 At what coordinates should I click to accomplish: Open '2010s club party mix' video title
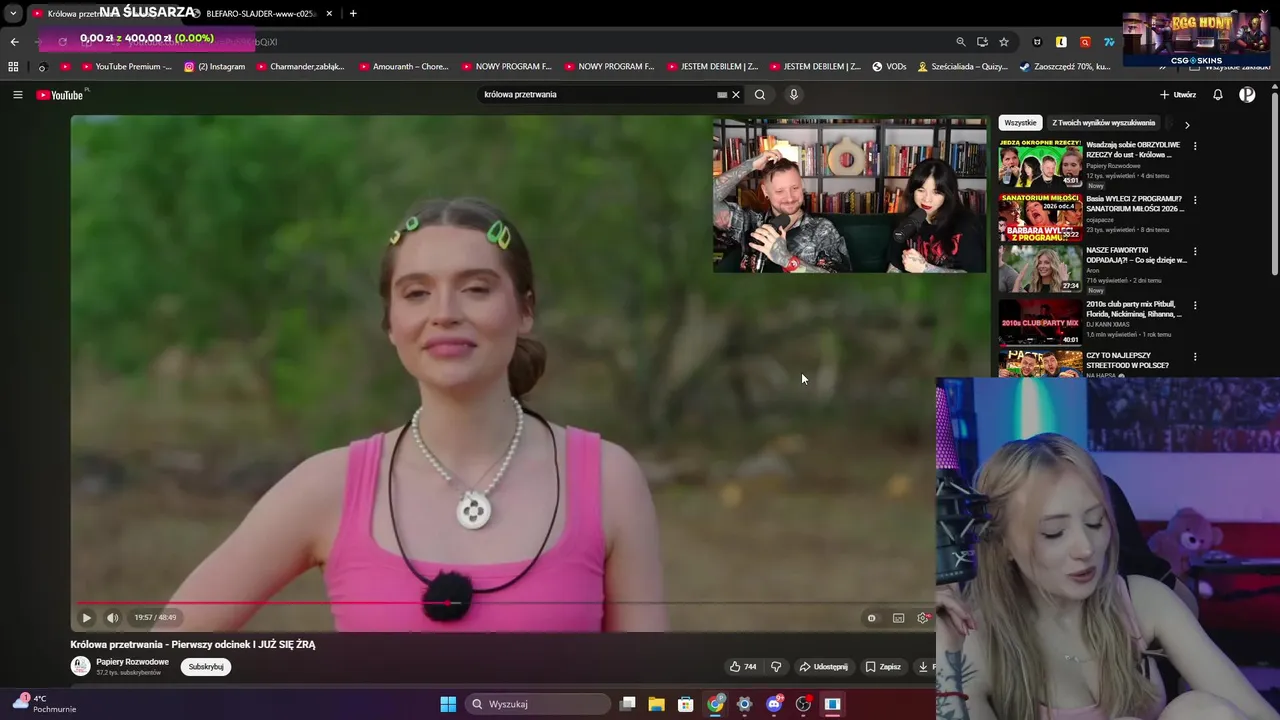point(1134,309)
